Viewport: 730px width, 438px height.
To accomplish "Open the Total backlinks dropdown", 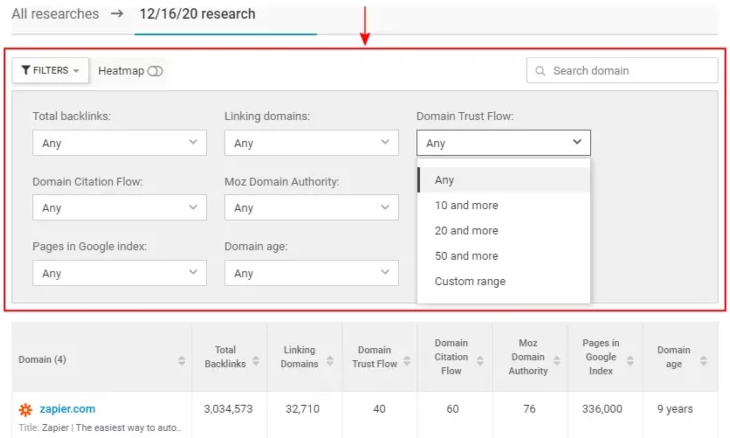I will point(119,143).
